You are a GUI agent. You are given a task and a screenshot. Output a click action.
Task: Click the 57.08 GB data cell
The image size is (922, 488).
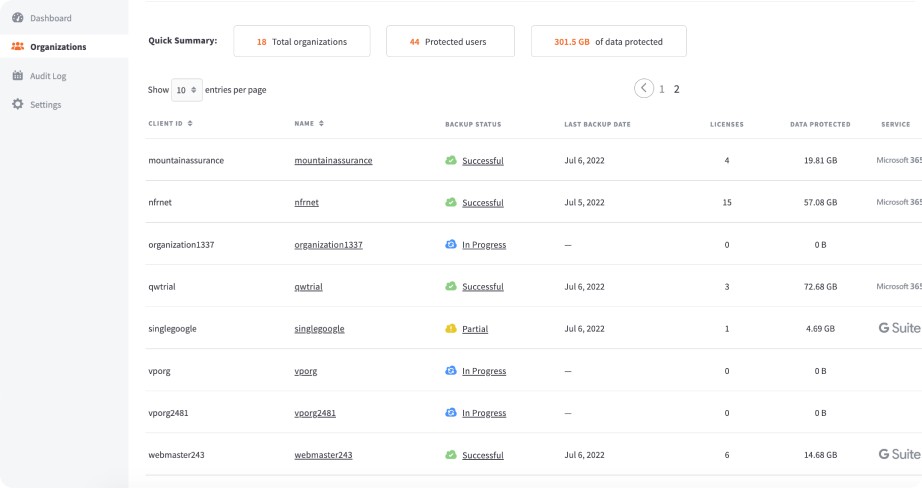820,202
